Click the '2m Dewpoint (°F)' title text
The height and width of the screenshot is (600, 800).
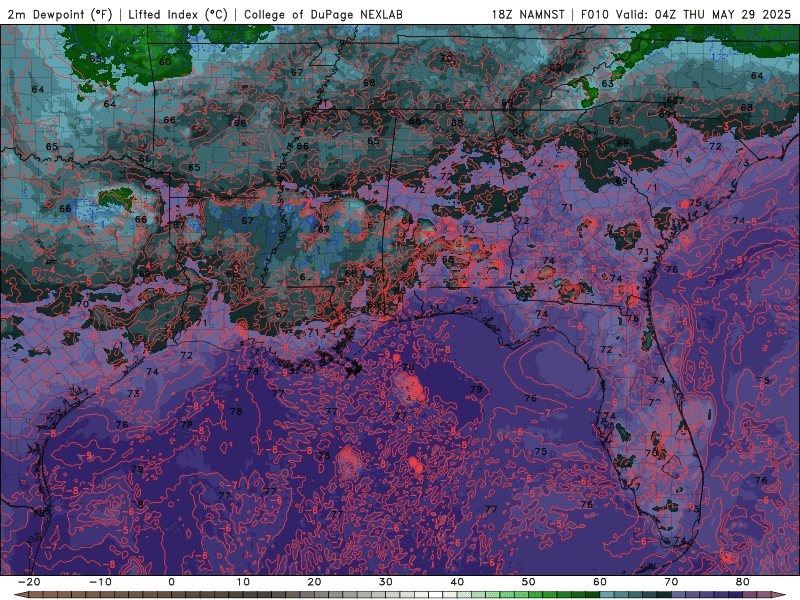[x=60, y=14]
